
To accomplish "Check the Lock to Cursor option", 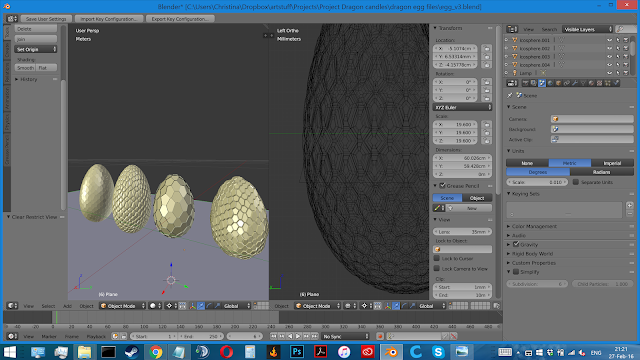I will click(x=437, y=258).
